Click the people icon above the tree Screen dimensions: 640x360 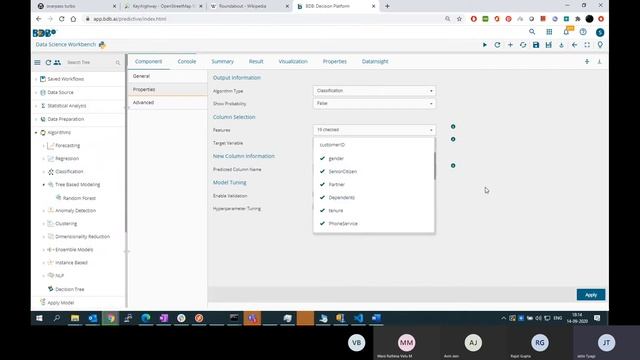(57, 62)
